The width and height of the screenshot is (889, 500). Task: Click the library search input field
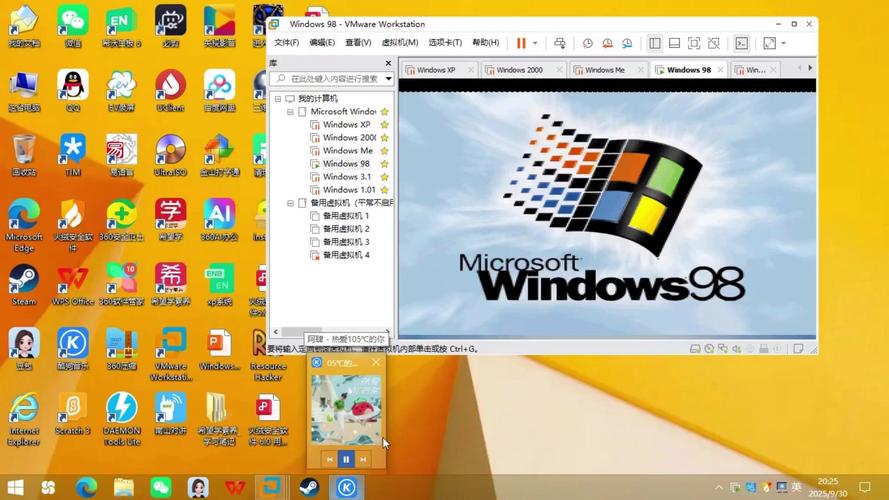[x=333, y=79]
